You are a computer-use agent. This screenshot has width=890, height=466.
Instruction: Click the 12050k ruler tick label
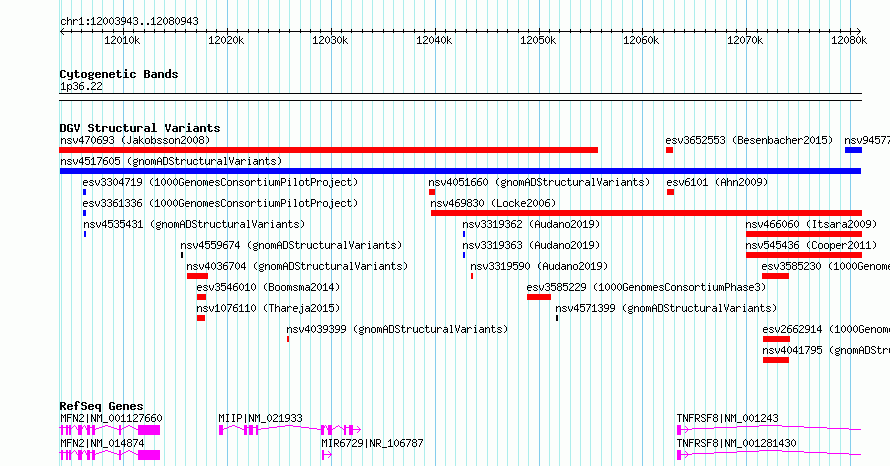[x=538, y=40]
